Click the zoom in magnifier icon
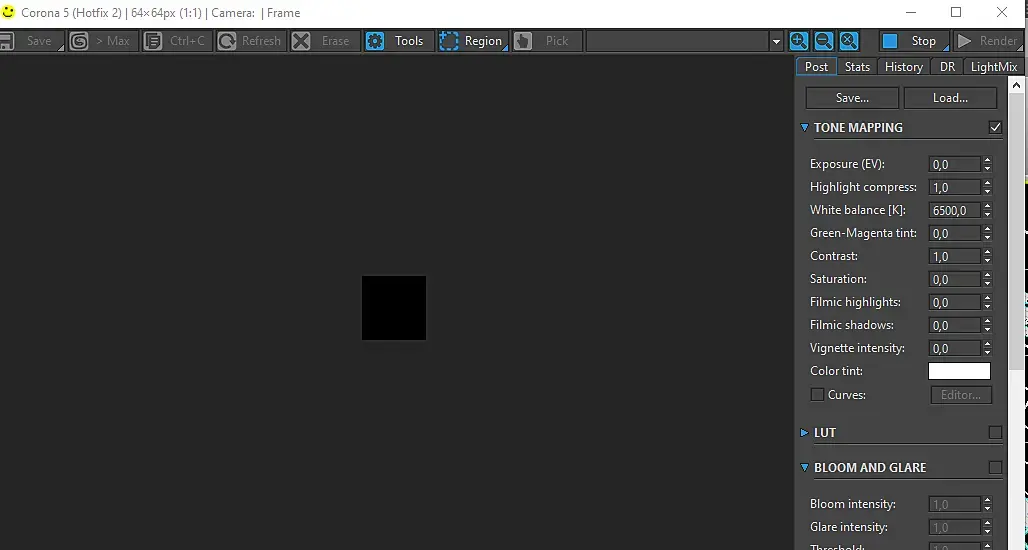 (x=799, y=41)
